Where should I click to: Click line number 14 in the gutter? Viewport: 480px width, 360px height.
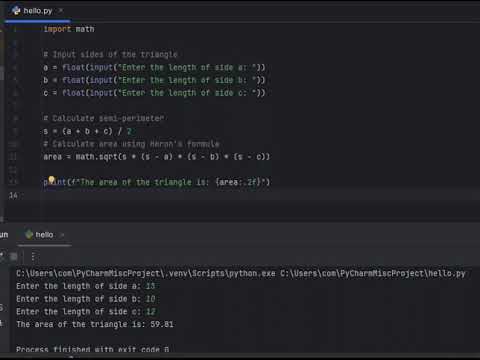(13, 195)
